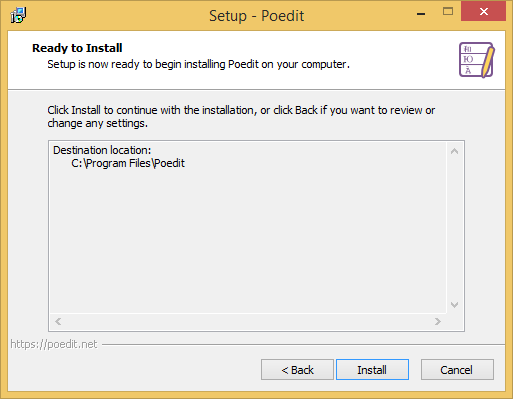Viewport: 513px width, 399px height.
Task: Go back with the < Back button
Action: [x=297, y=369]
